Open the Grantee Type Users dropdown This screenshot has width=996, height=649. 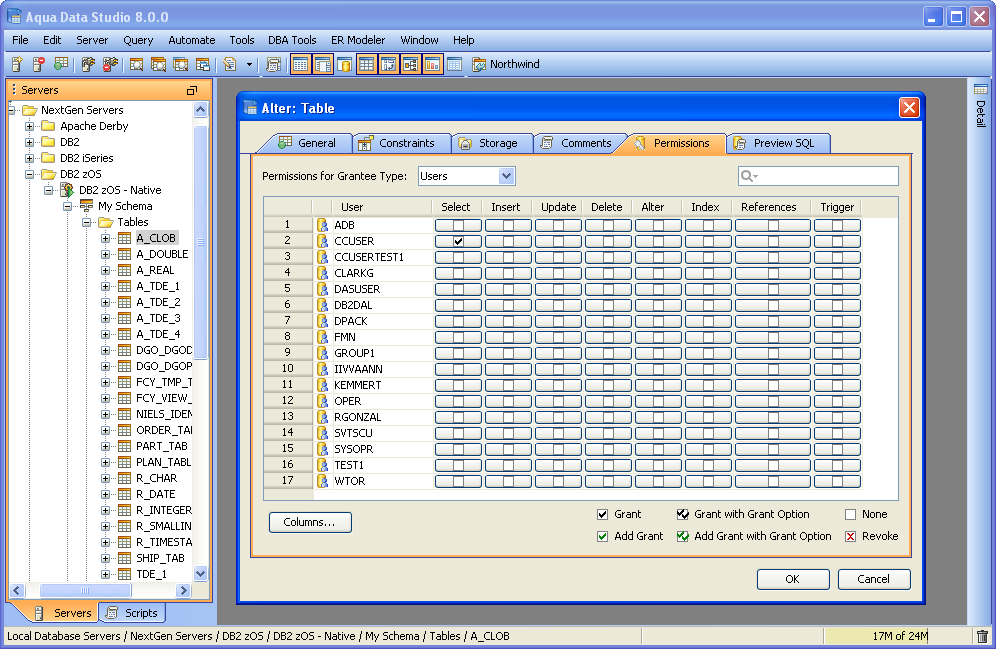click(x=506, y=176)
